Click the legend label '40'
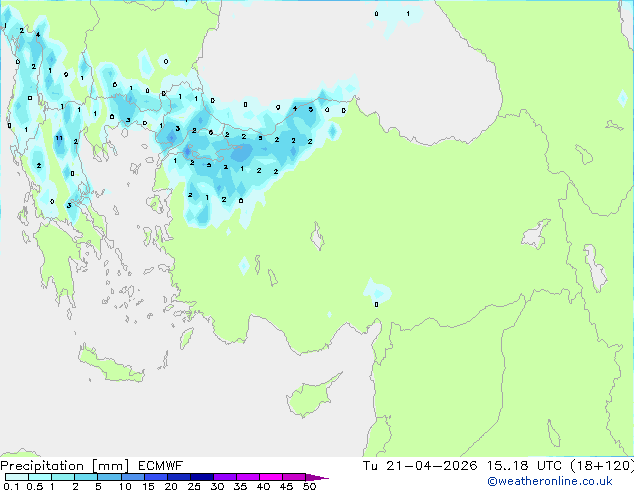 pos(263,486)
